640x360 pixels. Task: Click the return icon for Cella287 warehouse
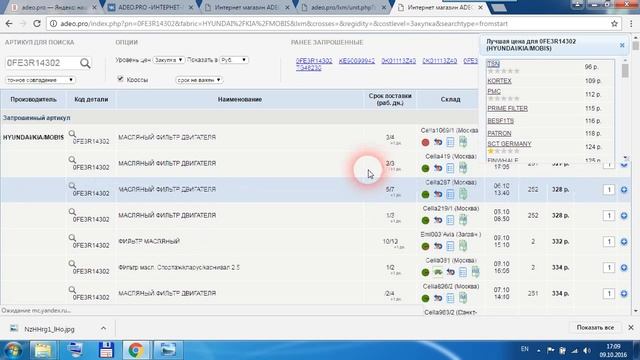[438, 194]
